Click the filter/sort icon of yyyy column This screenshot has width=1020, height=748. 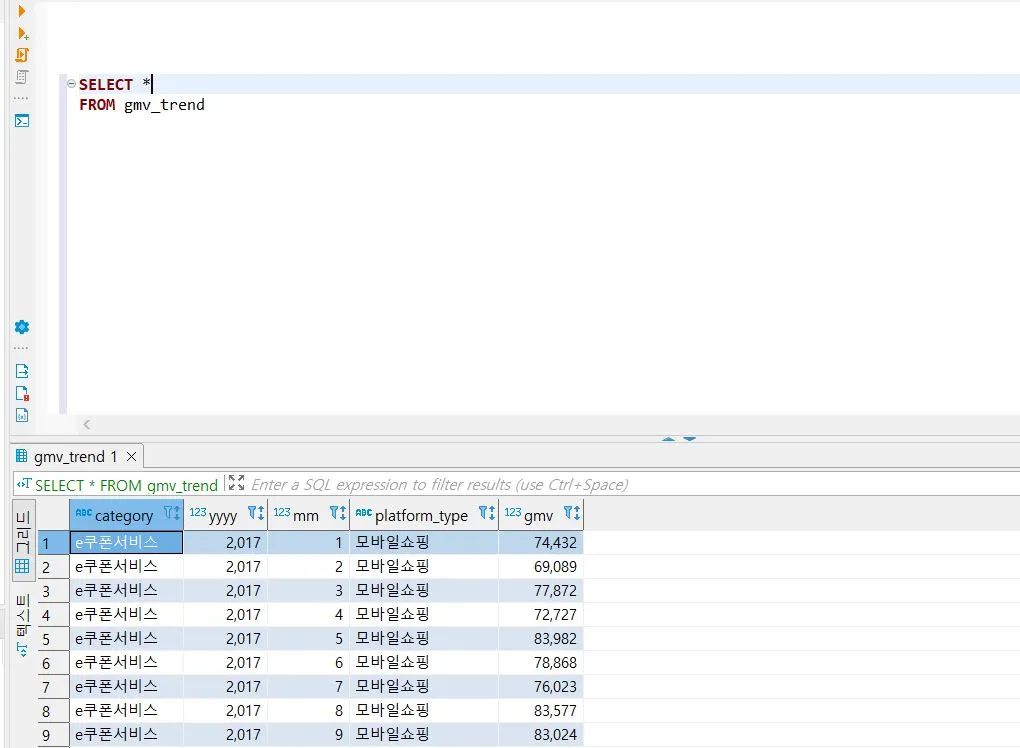256,513
